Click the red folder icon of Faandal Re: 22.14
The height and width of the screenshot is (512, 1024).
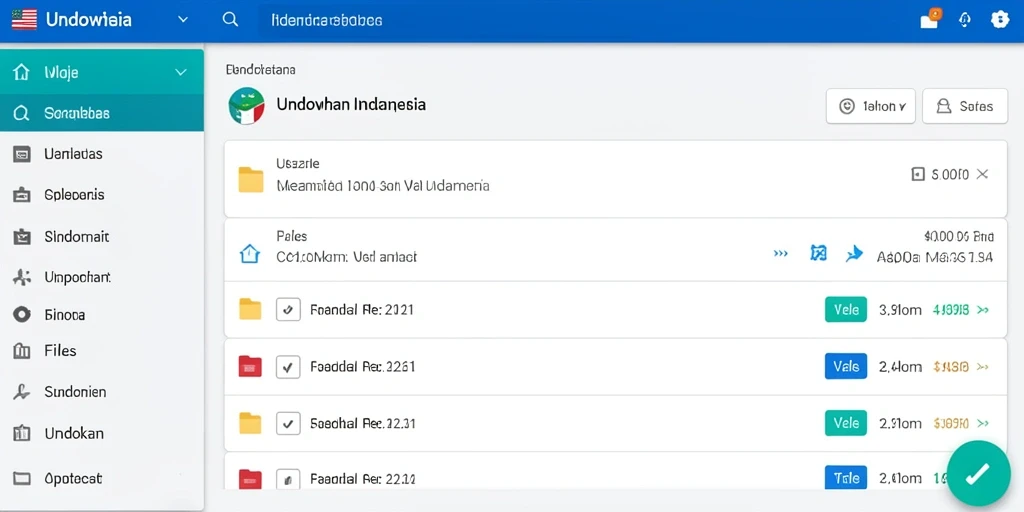[250, 479]
